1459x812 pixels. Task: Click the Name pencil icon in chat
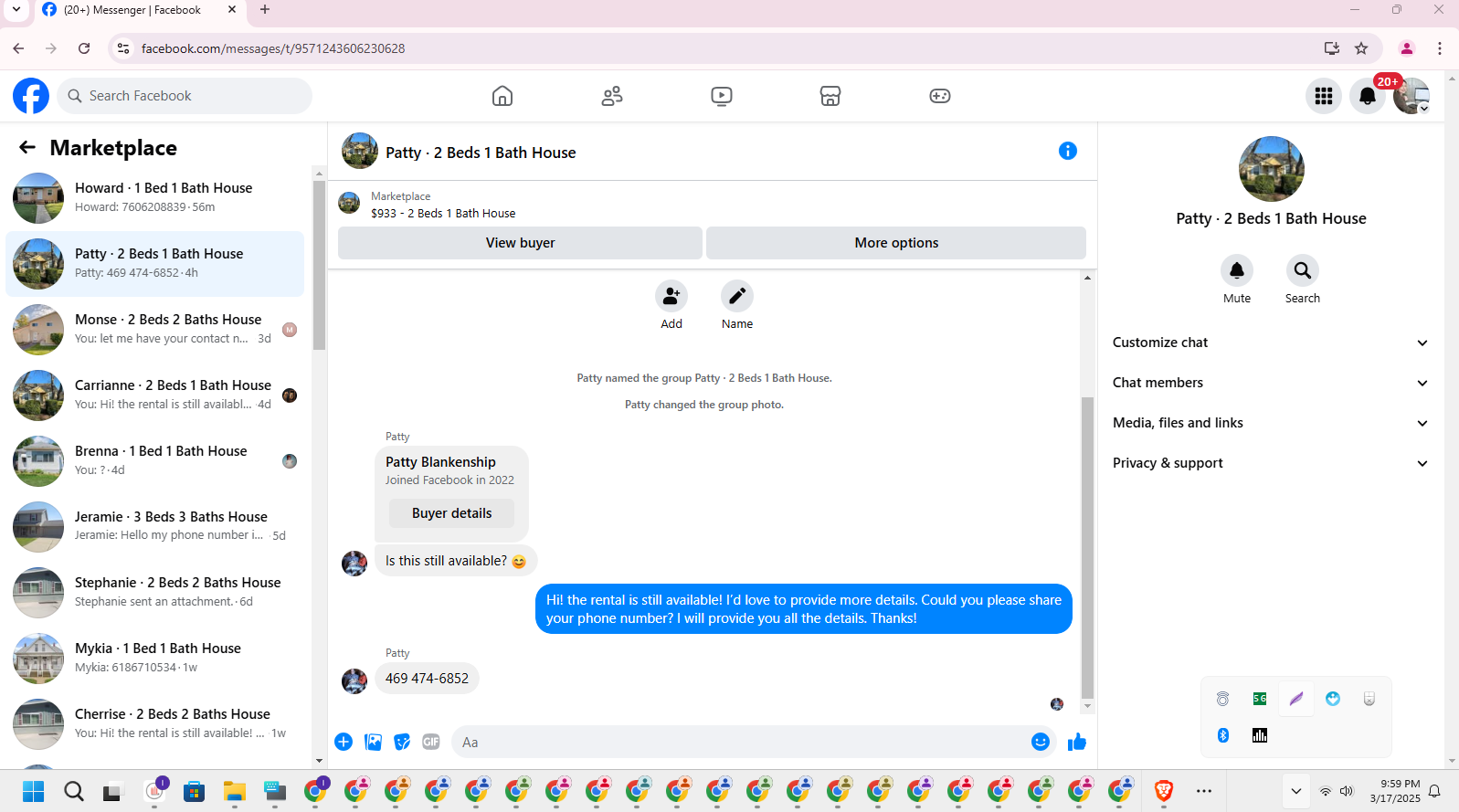coord(737,296)
